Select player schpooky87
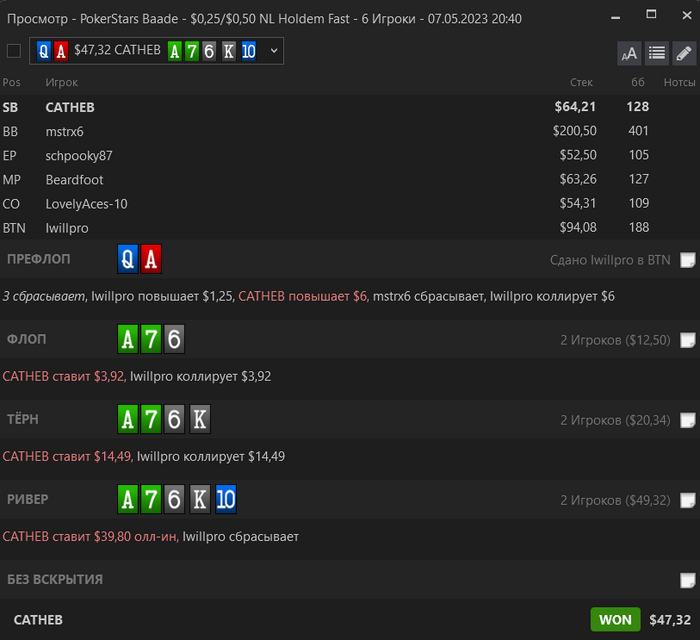700x640 pixels. [x=350, y=155]
